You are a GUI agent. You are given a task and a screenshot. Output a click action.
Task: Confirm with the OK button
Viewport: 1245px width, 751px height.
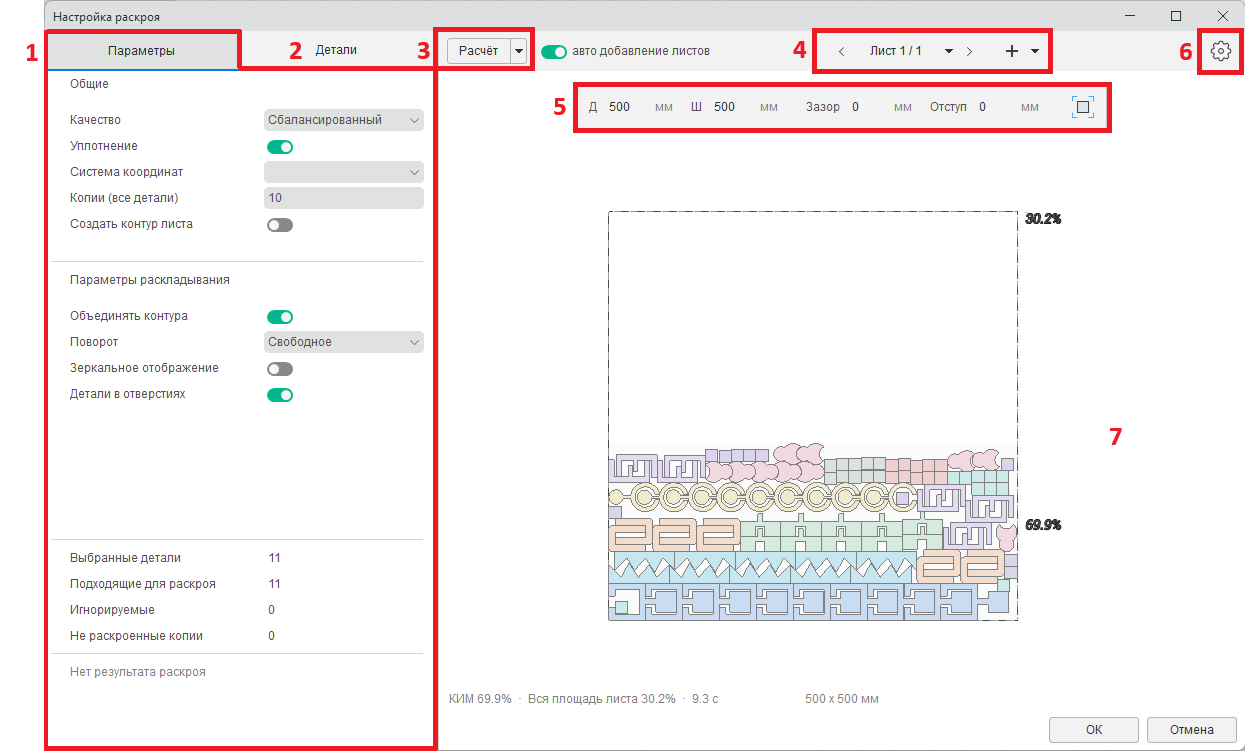pyautogui.click(x=1094, y=730)
